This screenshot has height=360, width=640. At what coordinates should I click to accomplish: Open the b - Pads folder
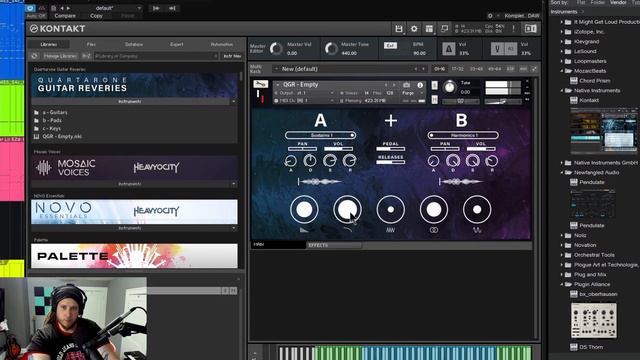tap(52, 120)
